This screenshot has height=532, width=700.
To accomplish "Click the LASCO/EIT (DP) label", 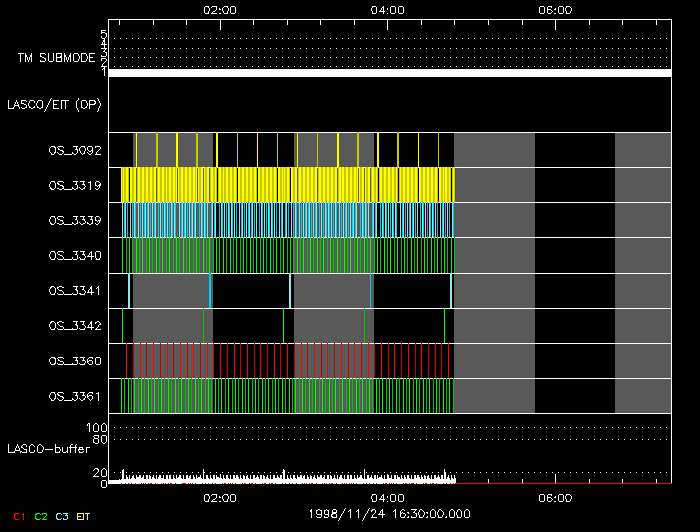I will click(x=56, y=104).
